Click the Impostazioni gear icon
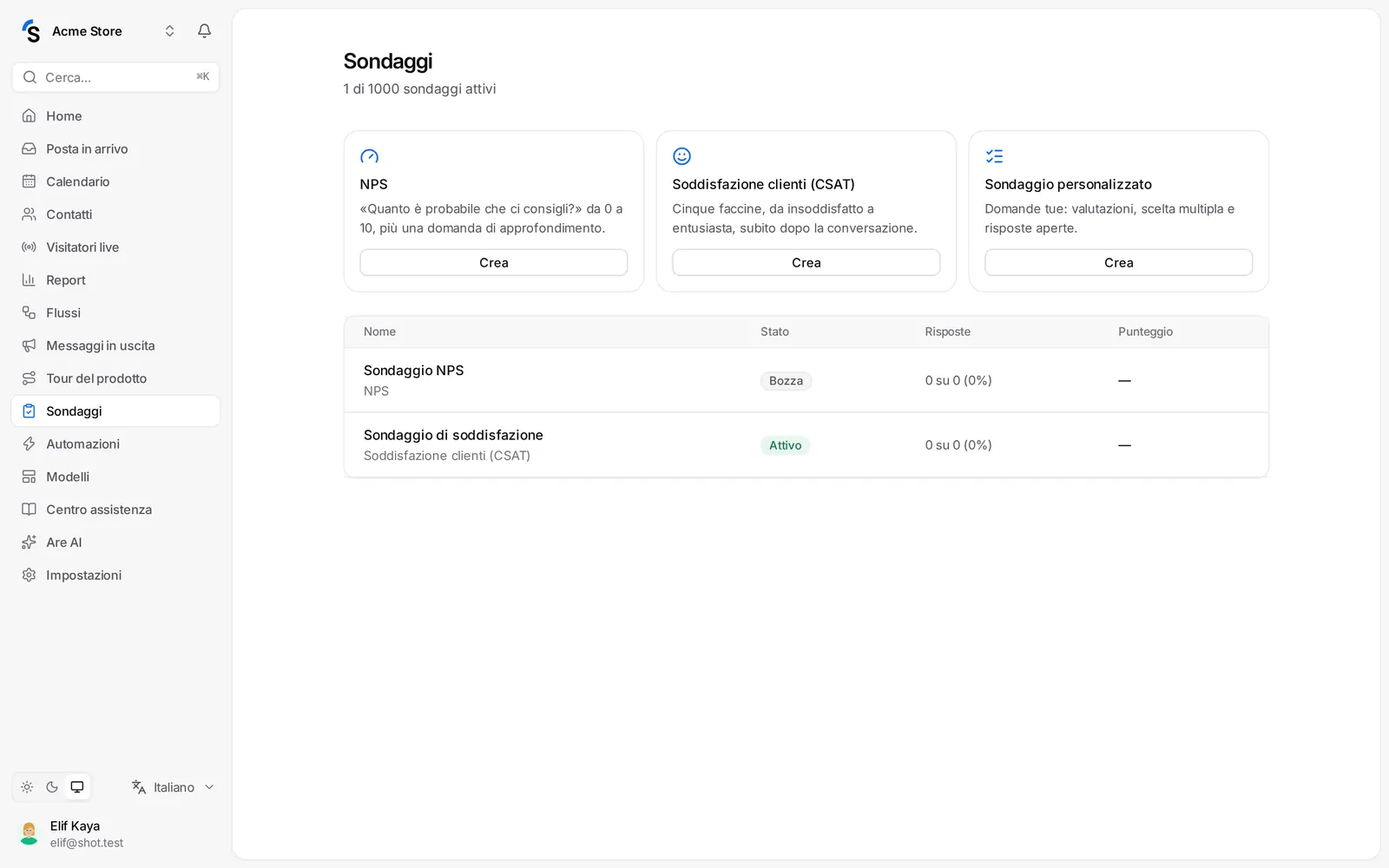This screenshot has width=1389, height=868. point(29,575)
